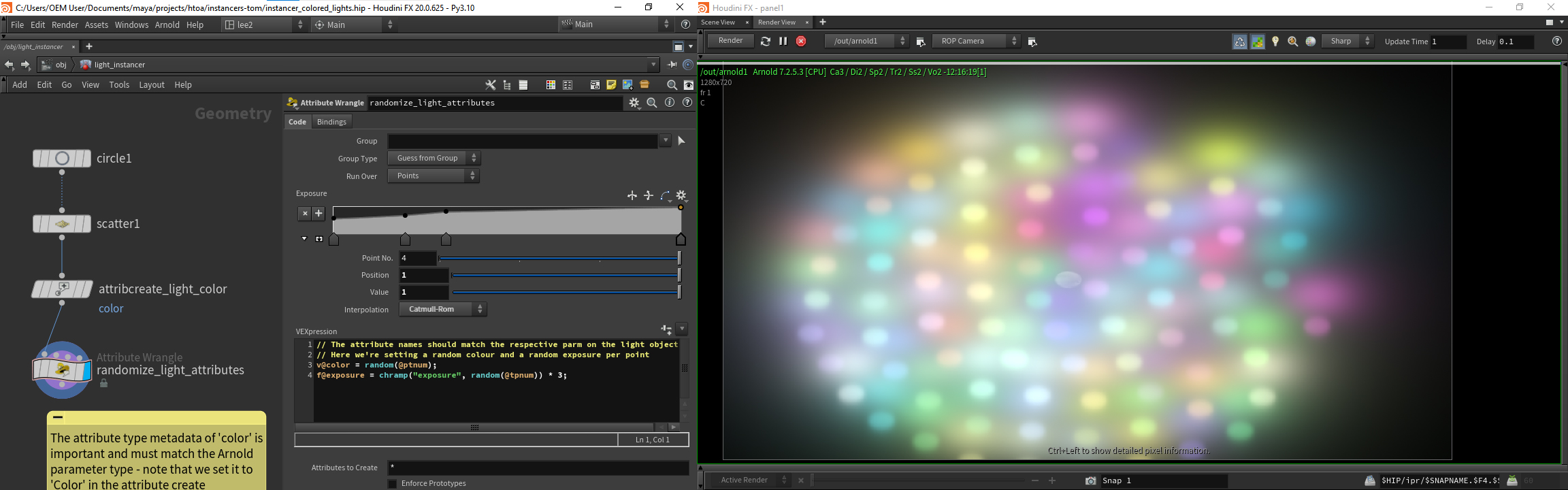Open the VEXpression editor options icon
The width and height of the screenshot is (1568, 490).
tap(666, 329)
